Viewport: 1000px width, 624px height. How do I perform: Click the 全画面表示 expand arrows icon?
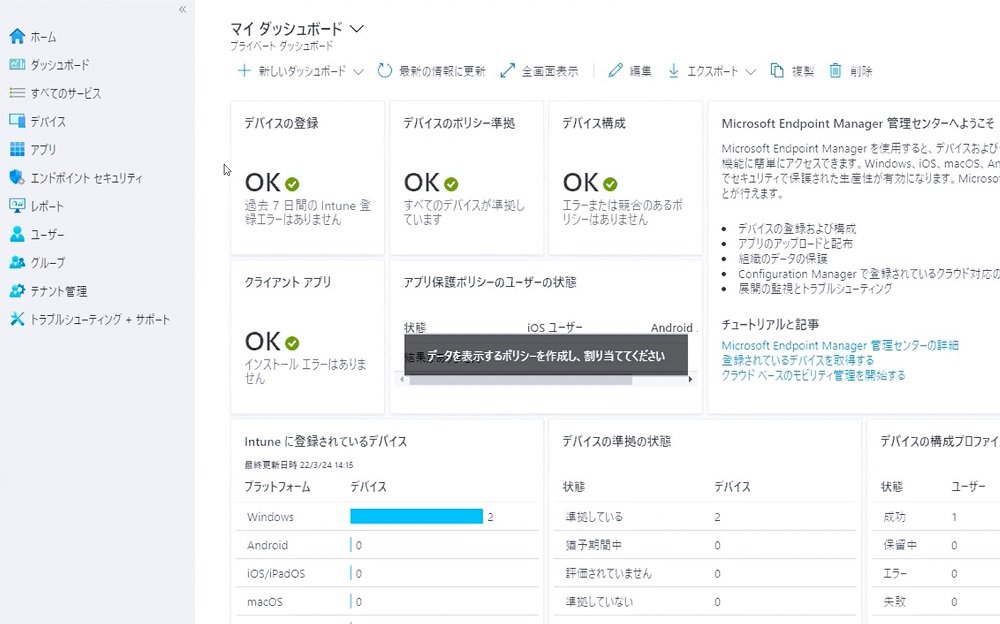(508, 71)
